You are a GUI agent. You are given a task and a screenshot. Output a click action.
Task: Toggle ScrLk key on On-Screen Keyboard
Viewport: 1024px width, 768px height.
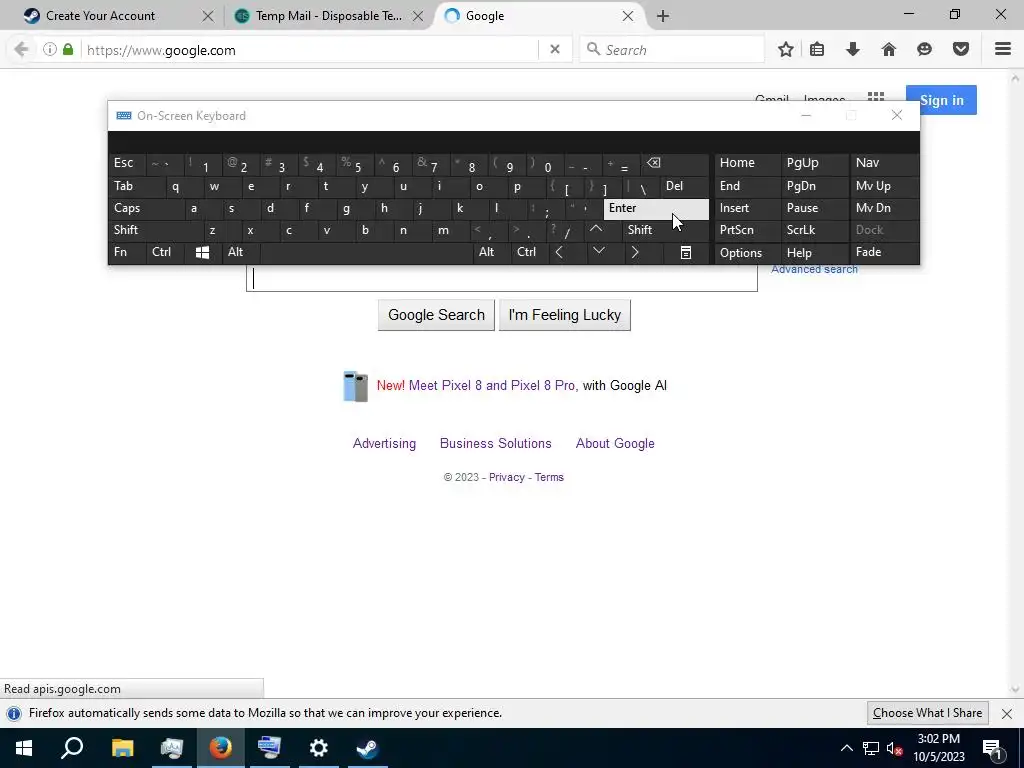click(814, 230)
